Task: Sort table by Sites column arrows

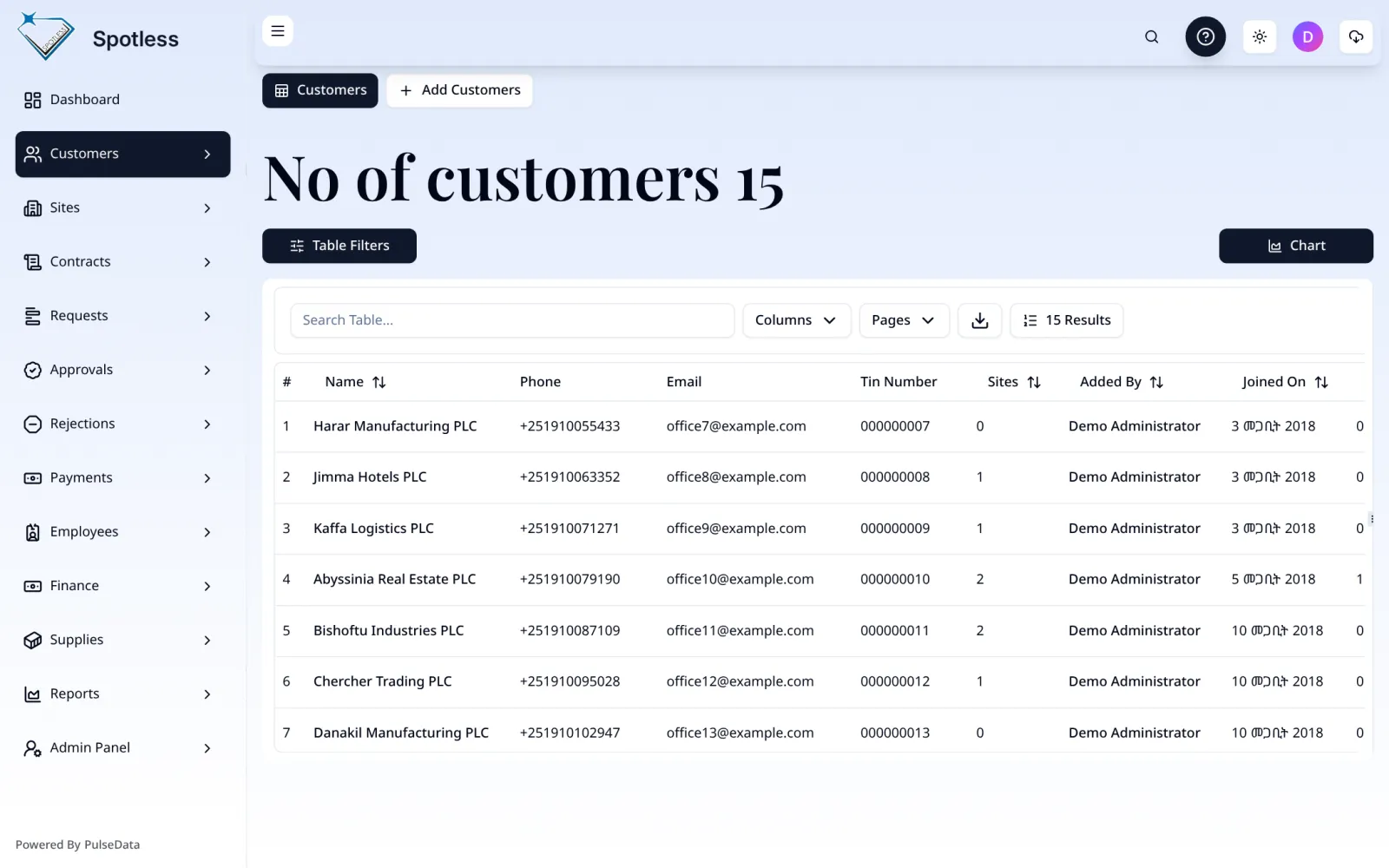Action: (1034, 383)
